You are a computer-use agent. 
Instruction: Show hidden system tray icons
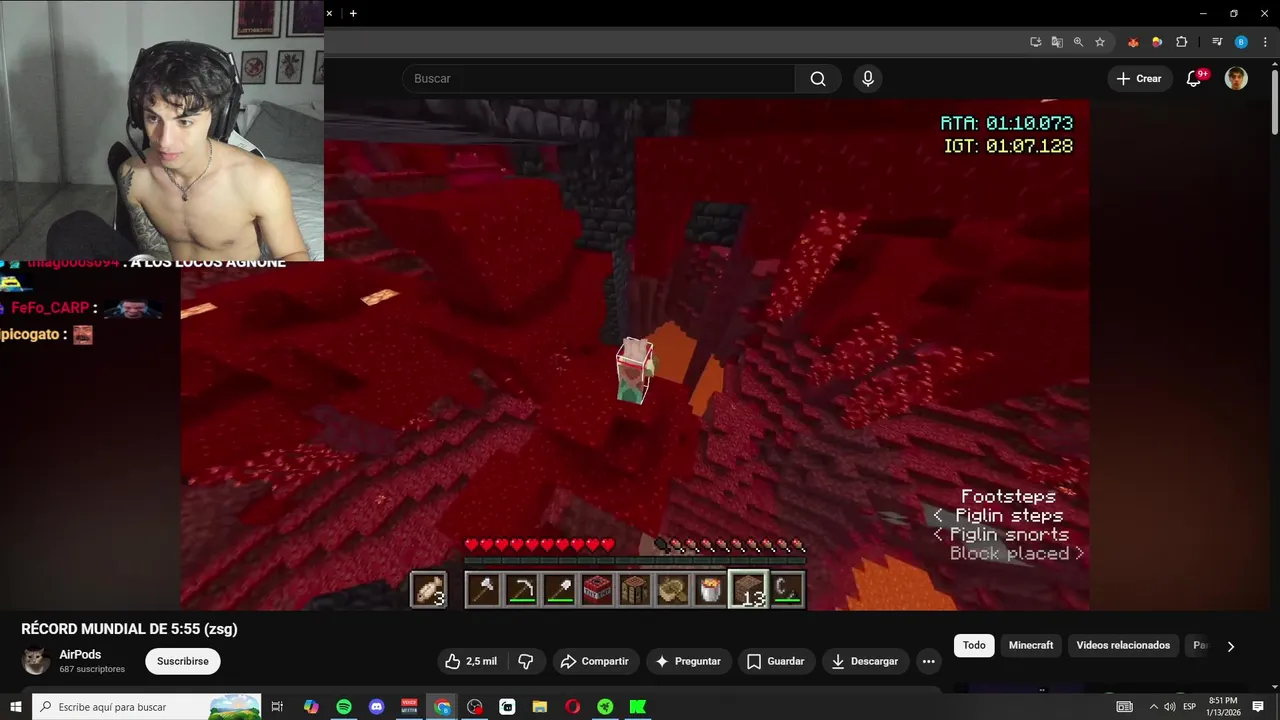pos(1153,707)
